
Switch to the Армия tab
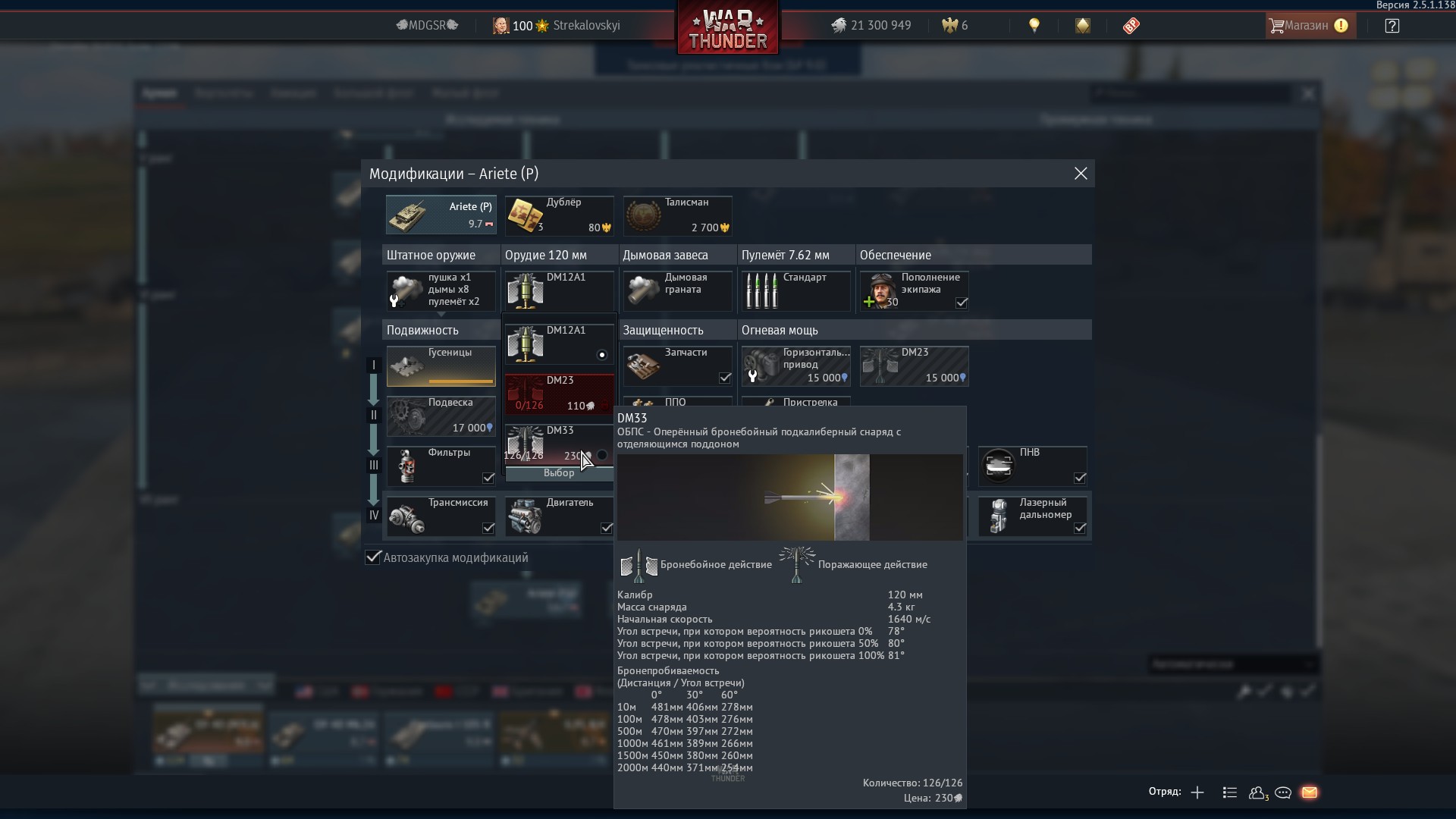point(160,93)
